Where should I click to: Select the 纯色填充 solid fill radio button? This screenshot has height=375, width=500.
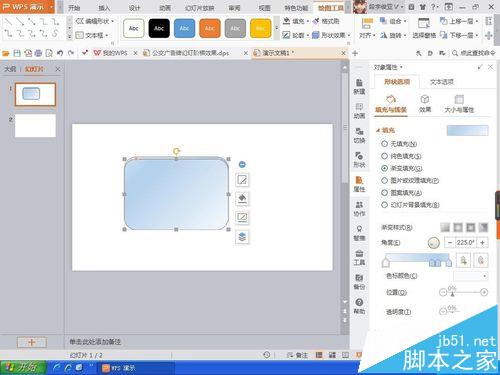384,156
